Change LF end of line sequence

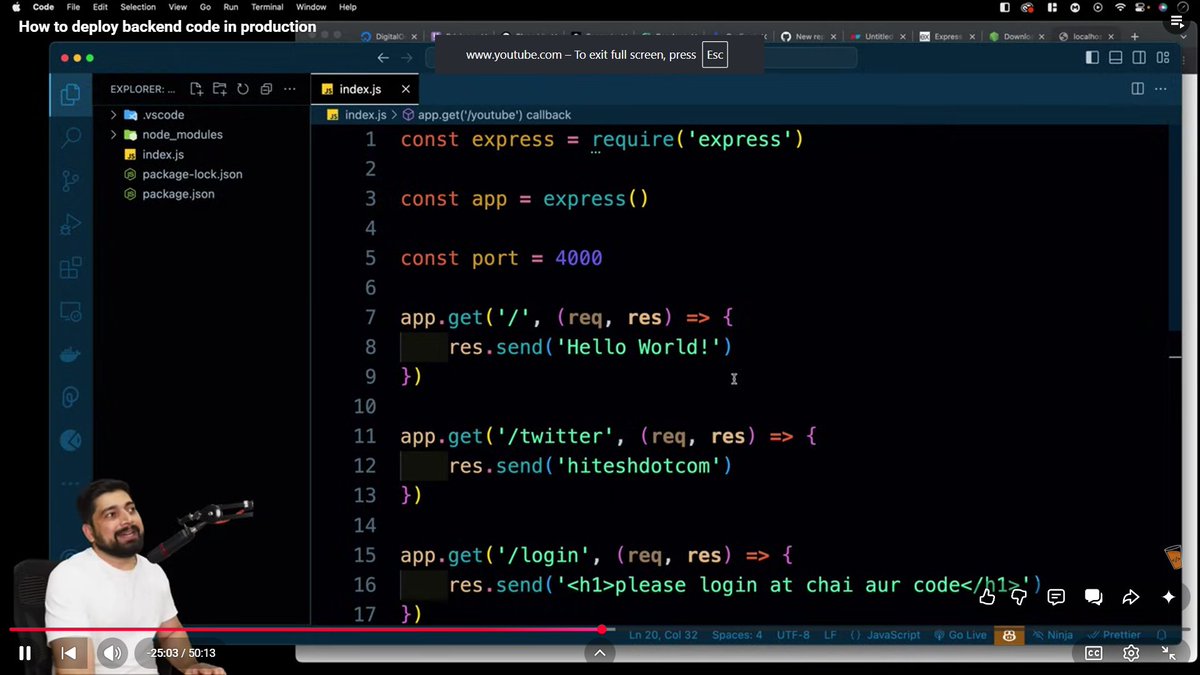click(830, 635)
